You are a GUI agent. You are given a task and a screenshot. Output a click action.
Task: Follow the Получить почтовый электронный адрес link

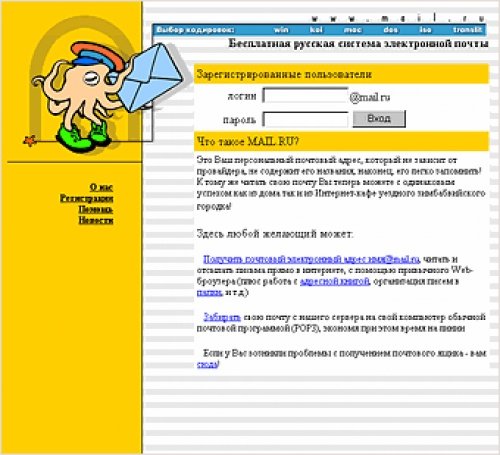[x=311, y=259]
